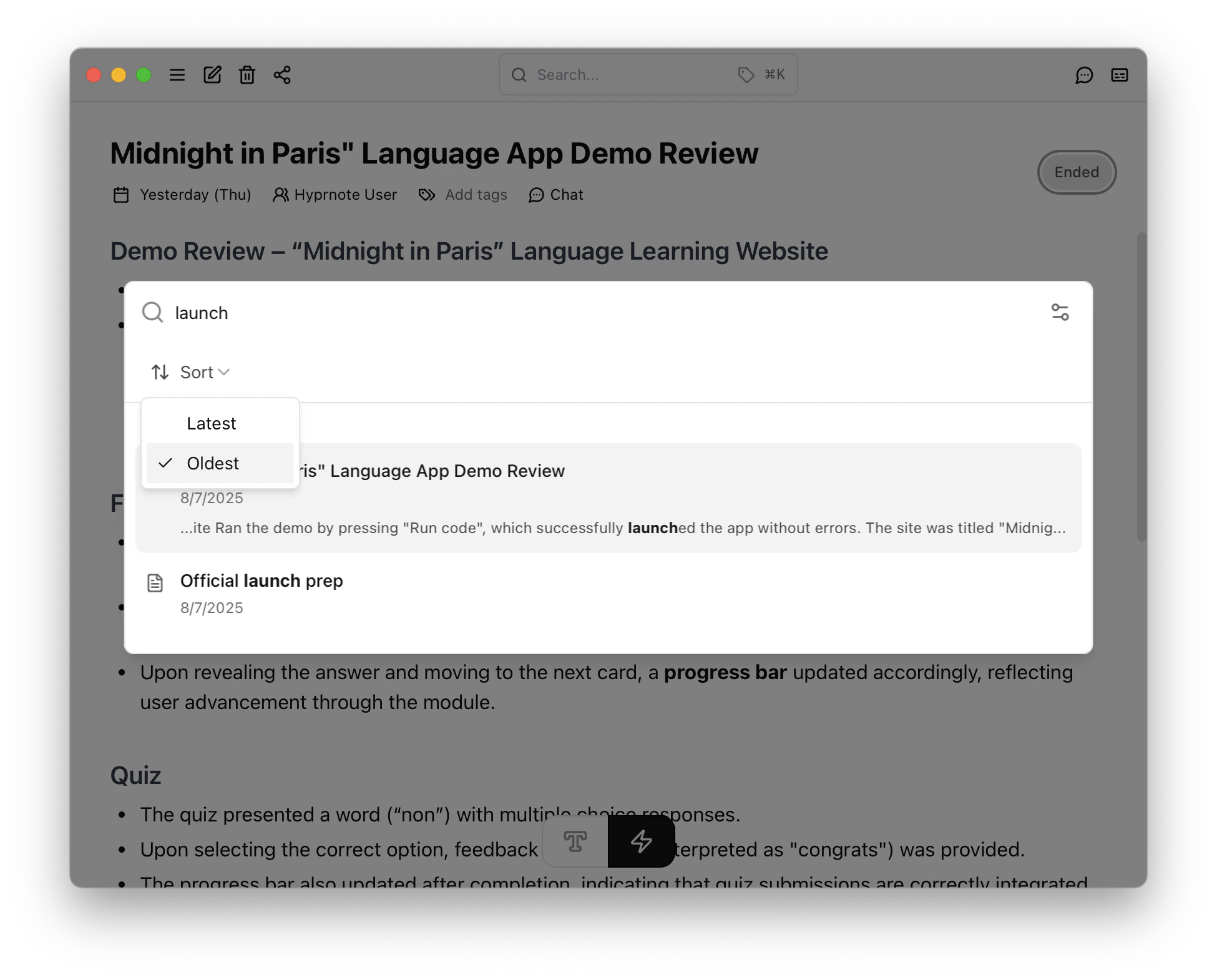Choose Latest in the sort menu

(212, 423)
